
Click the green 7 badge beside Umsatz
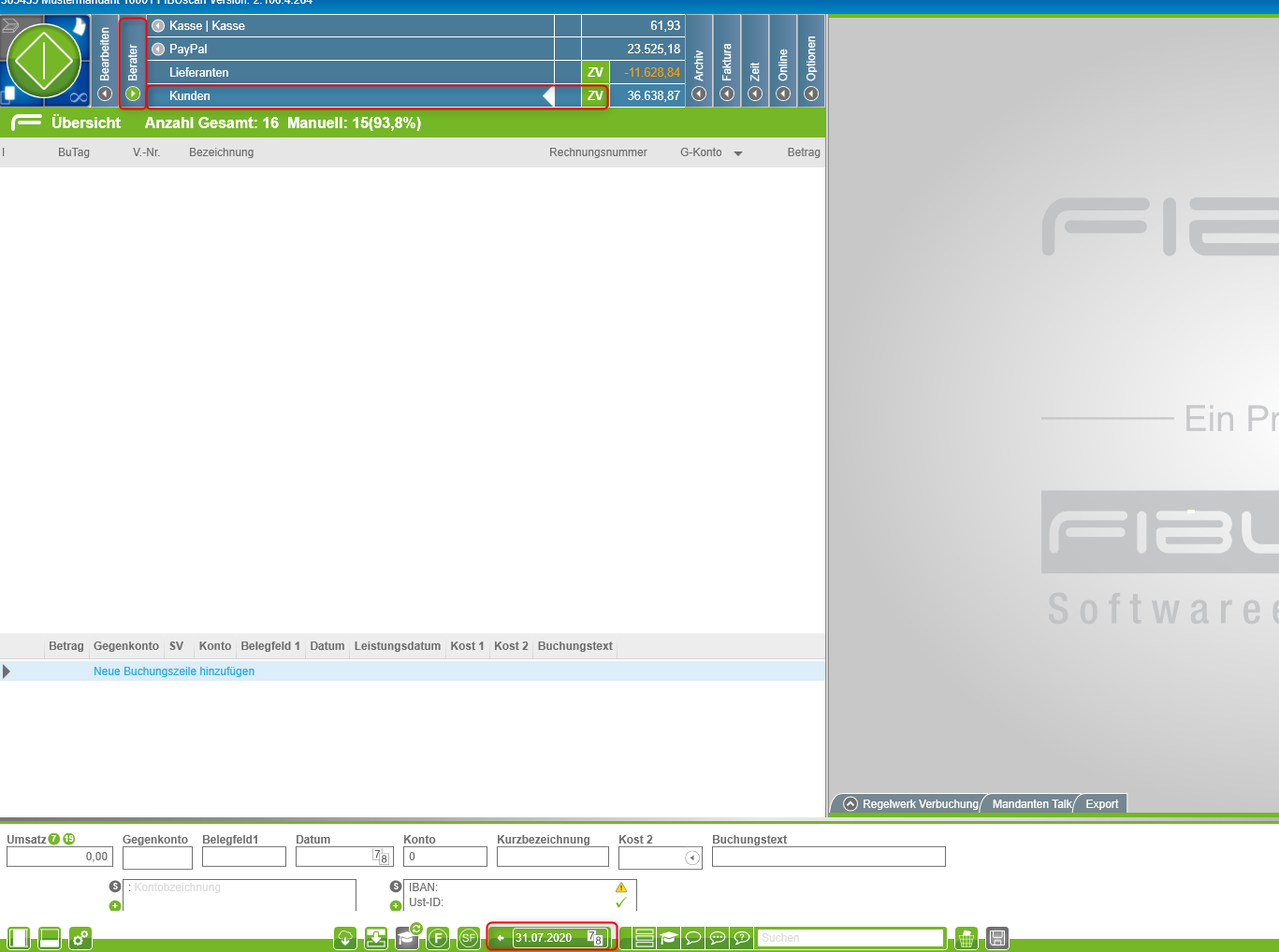pyautogui.click(x=54, y=839)
